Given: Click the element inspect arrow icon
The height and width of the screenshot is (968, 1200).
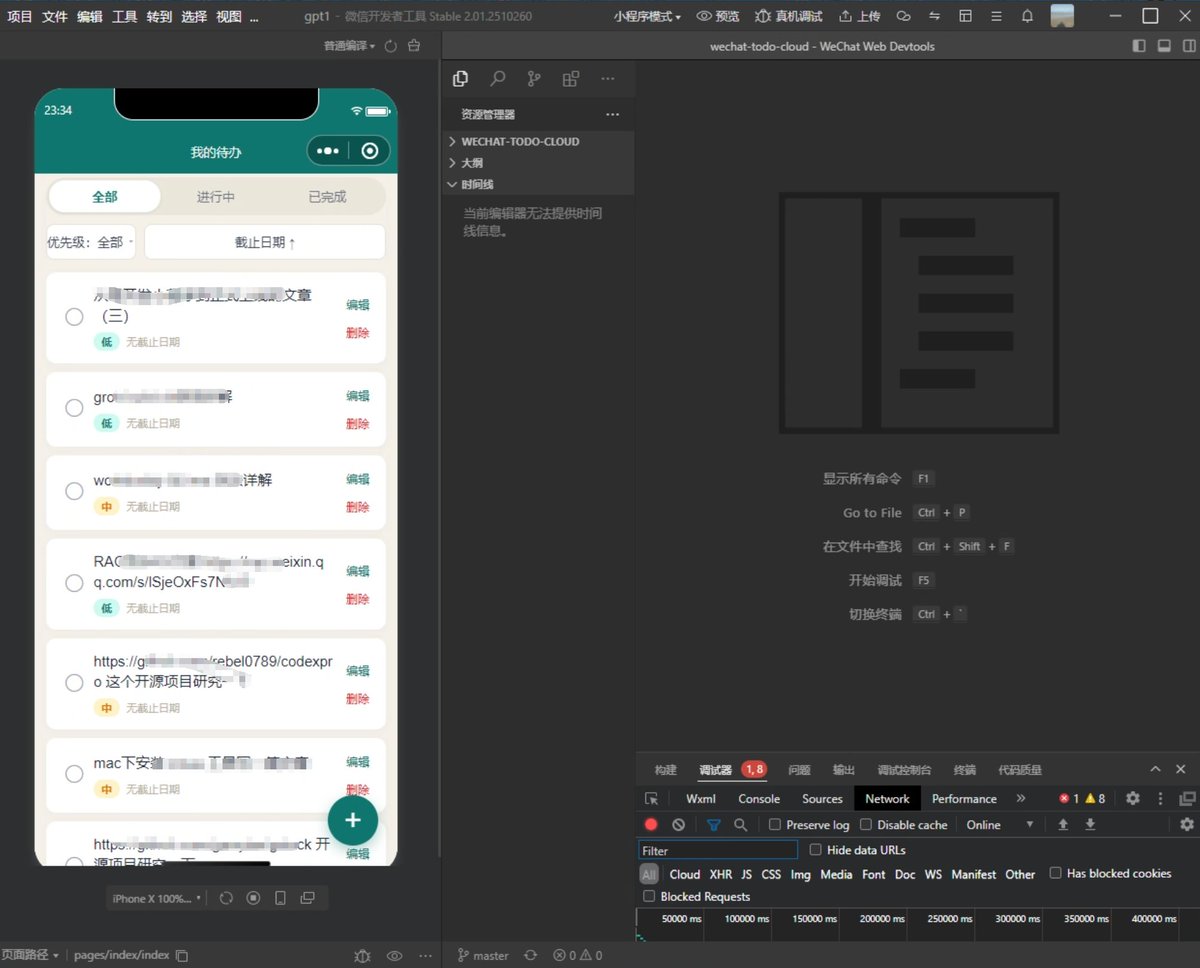Looking at the screenshot, I should point(652,798).
